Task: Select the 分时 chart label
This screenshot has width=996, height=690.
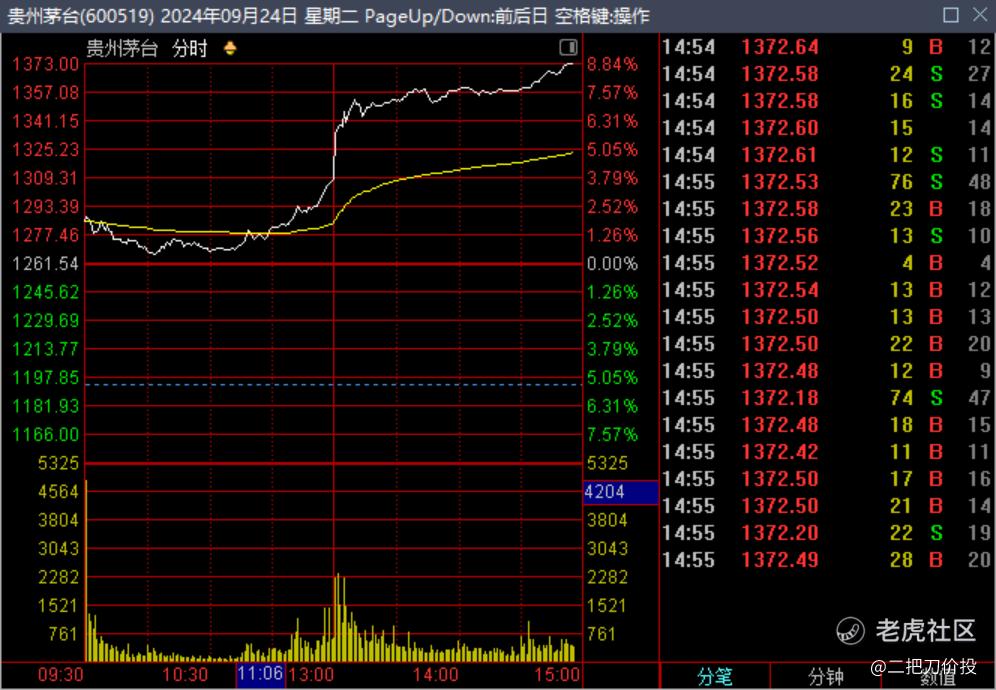Action: click(x=190, y=48)
